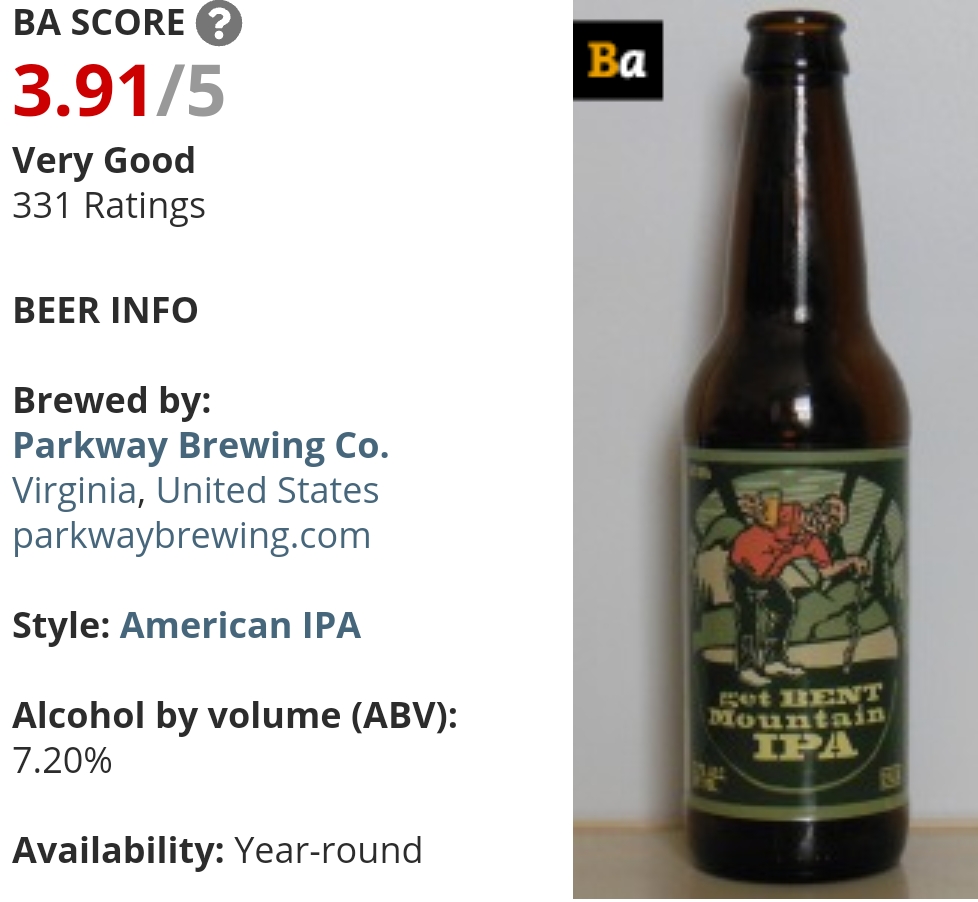Image resolution: width=978 pixels, height=902 pixels.
Task: Open the Parkway Brewing Co. brewery link
Action: 201,445
